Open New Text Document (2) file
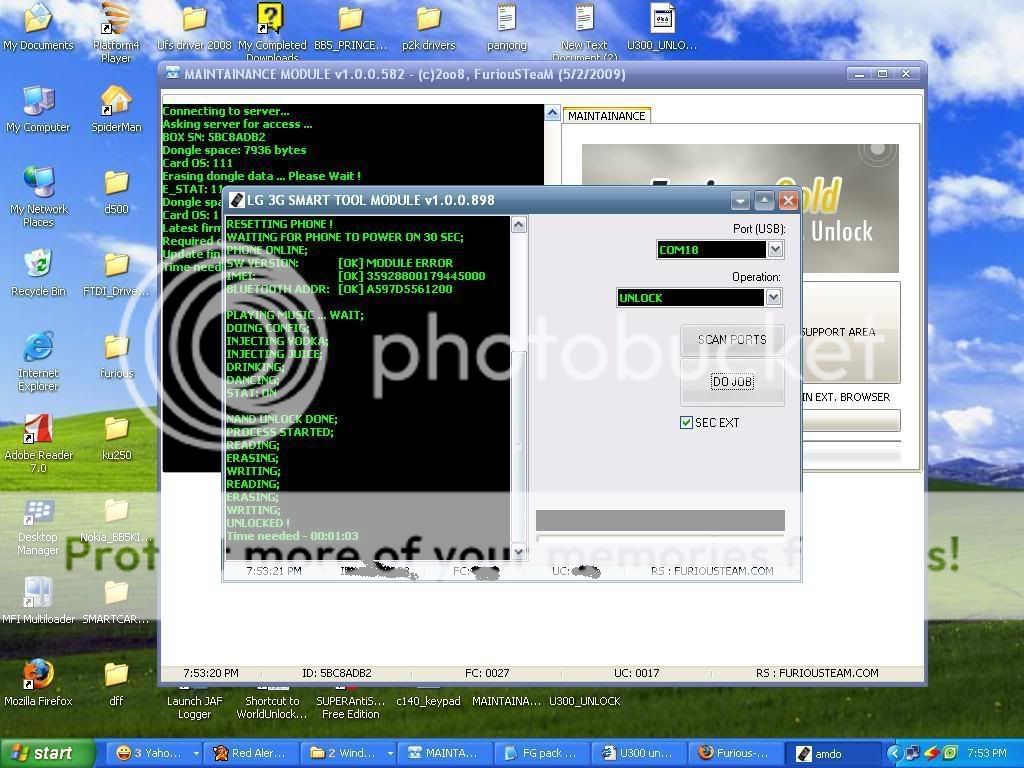This screenshot has height=768, width=1024. click(x=584, y=30)
